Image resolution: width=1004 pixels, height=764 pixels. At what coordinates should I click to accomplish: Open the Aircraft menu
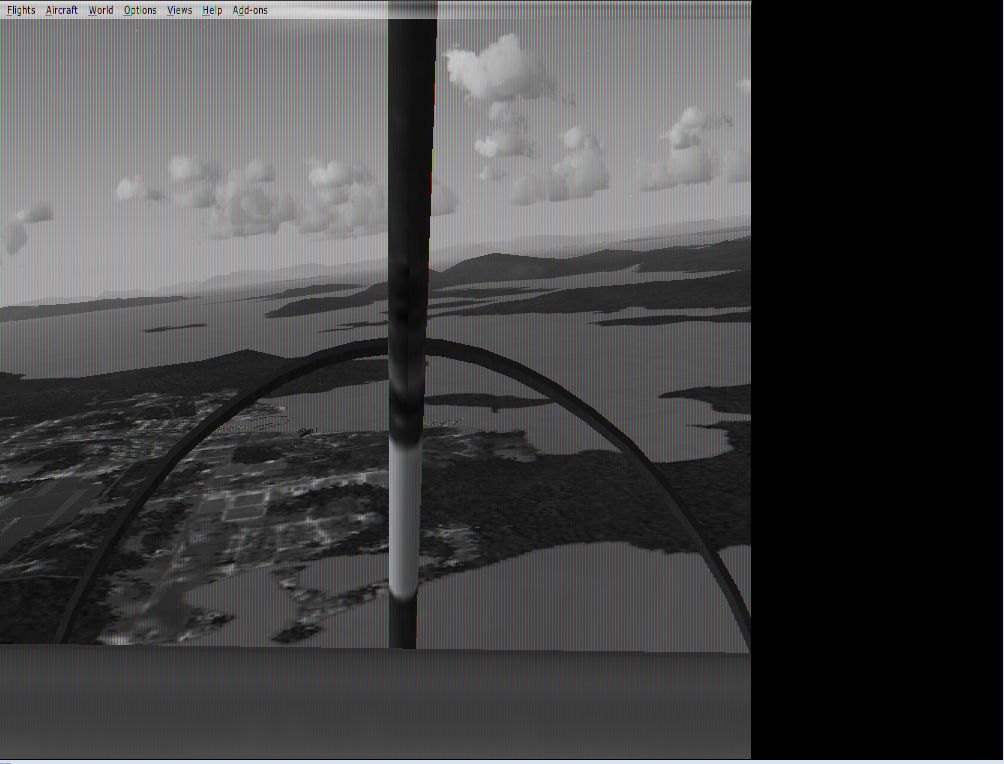coord(61,10)
